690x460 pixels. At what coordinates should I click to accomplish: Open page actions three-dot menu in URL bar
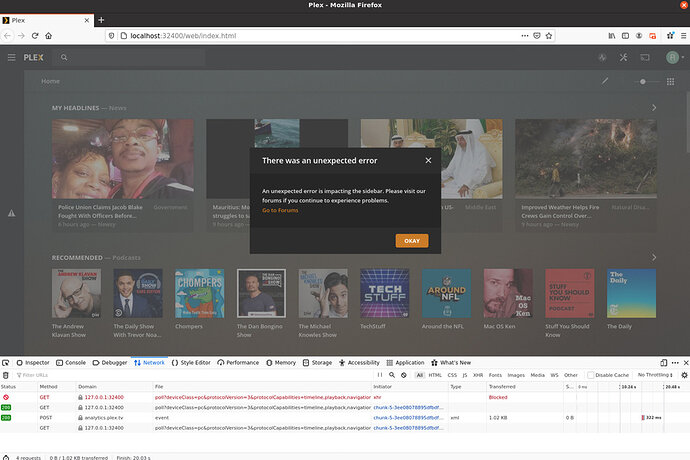525,36
